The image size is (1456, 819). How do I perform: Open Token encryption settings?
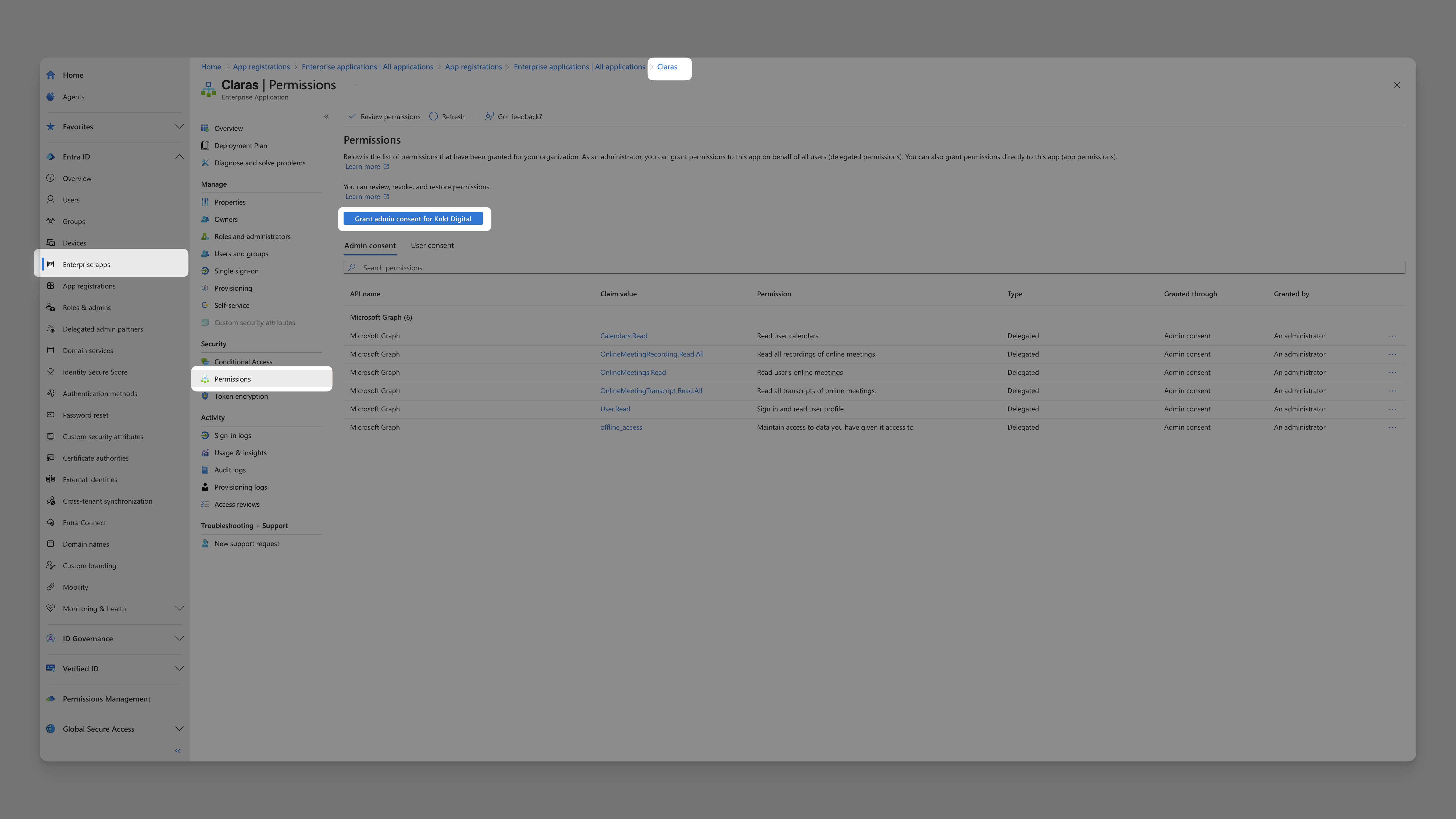click(x=241, y=396)
